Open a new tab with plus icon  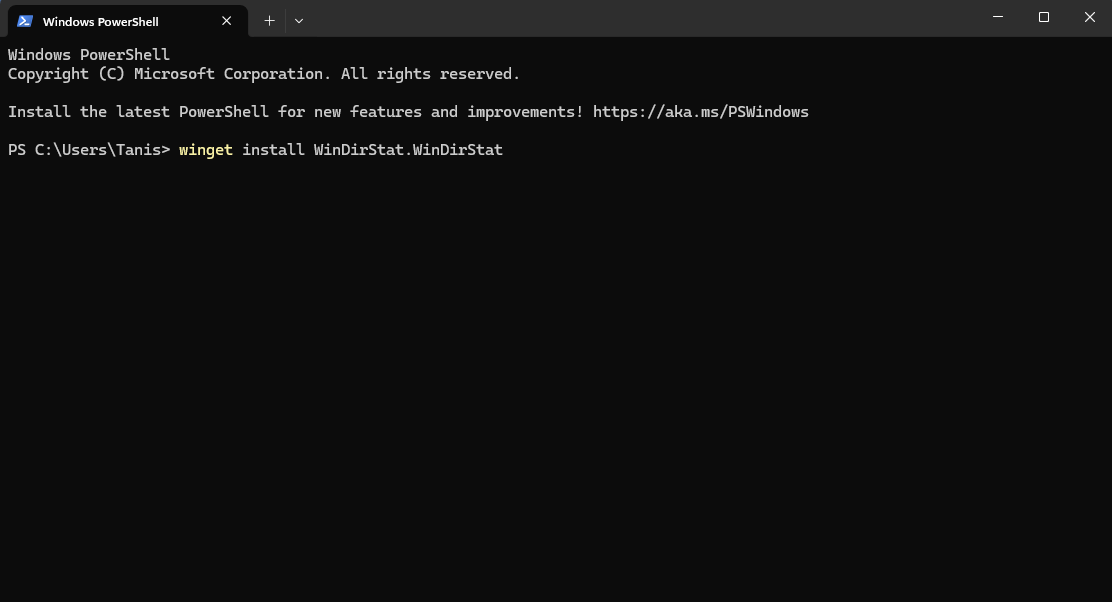click(269, 21)
